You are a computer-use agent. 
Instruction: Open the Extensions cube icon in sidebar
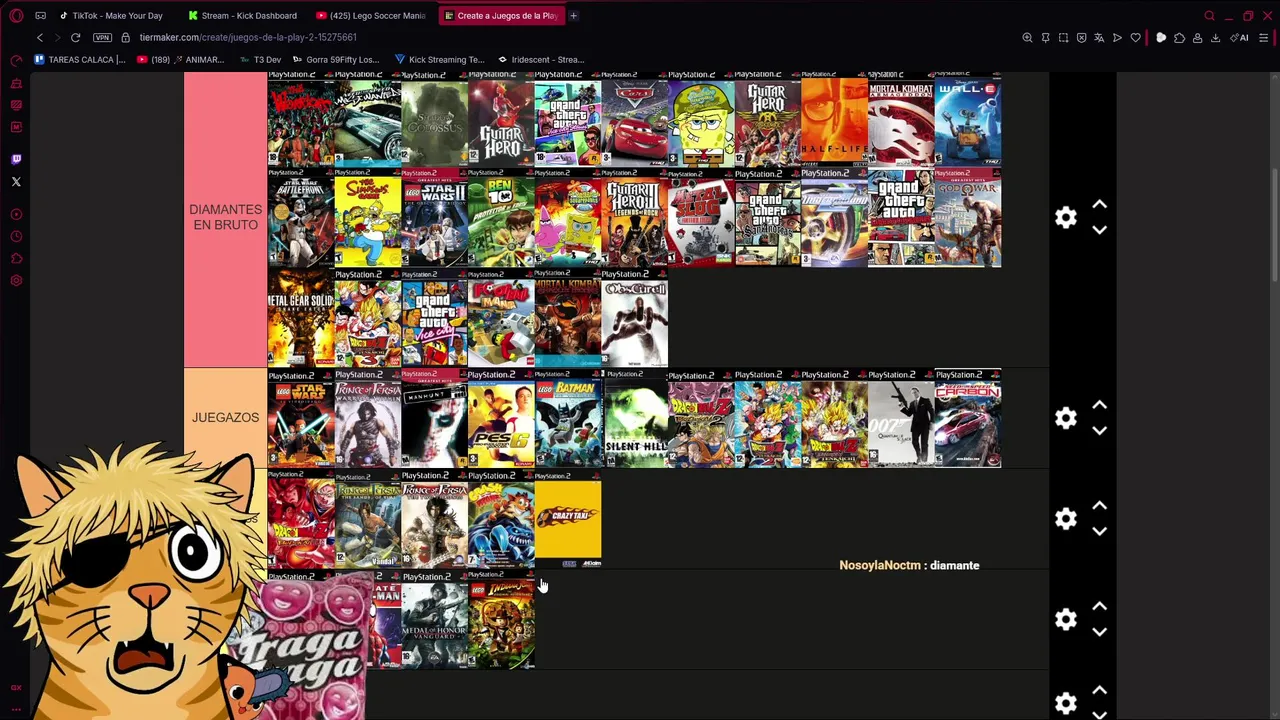point(16,258)
